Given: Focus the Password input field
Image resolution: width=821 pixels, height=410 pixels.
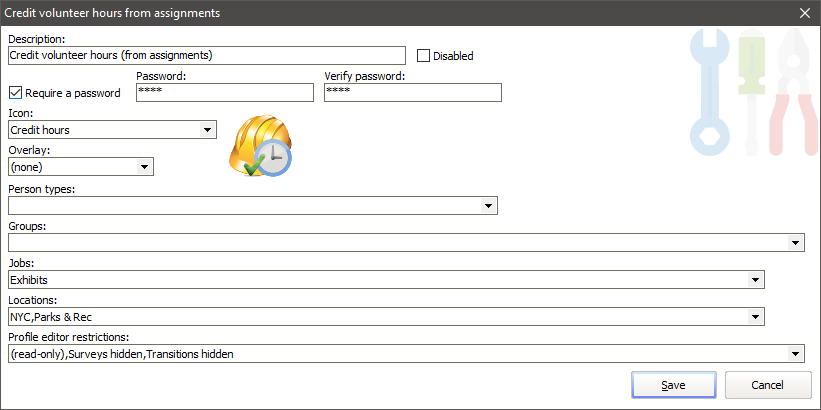Looking at the screenshot, I should [x=224, y=92].
